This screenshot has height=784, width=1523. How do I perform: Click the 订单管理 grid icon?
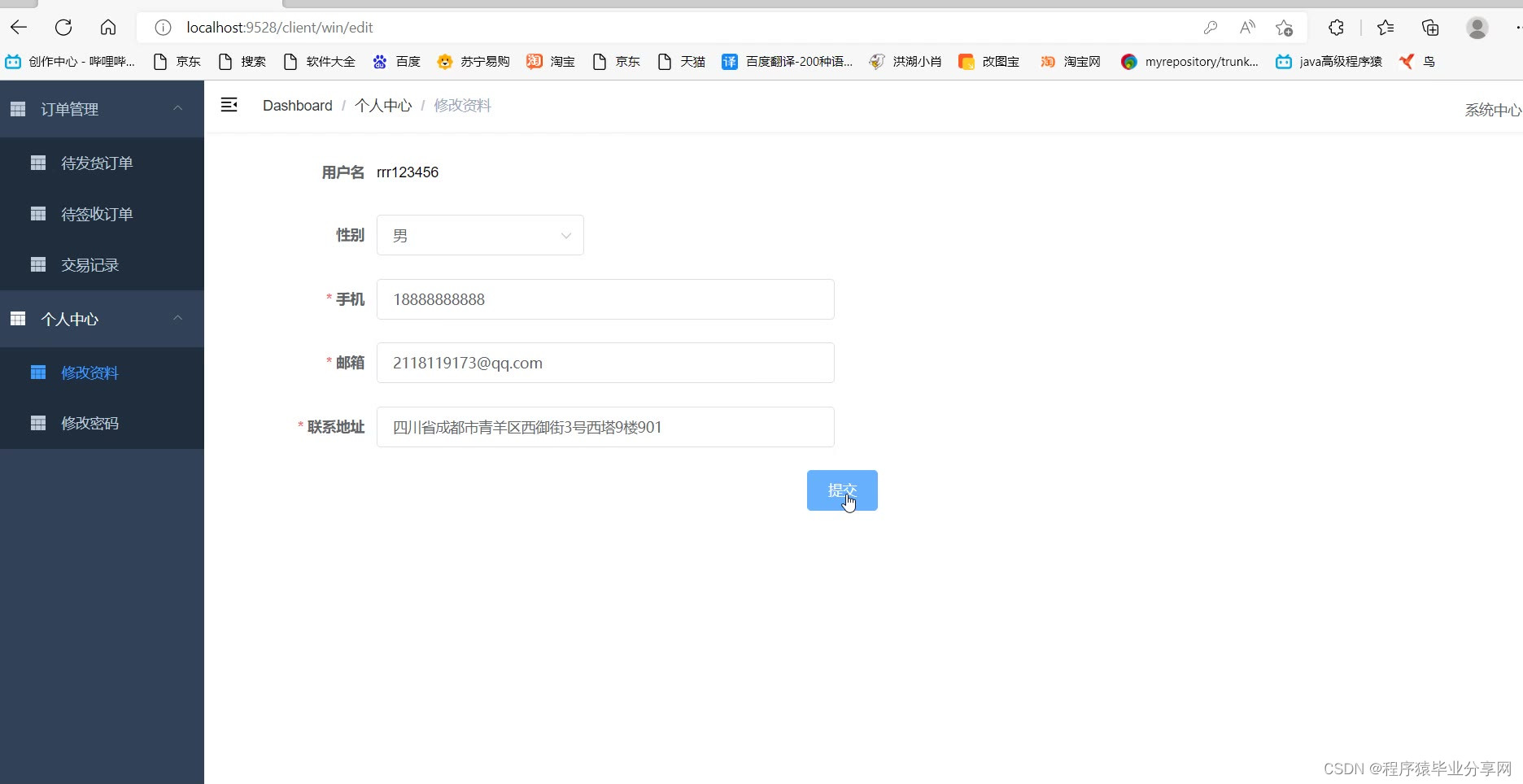18,109
